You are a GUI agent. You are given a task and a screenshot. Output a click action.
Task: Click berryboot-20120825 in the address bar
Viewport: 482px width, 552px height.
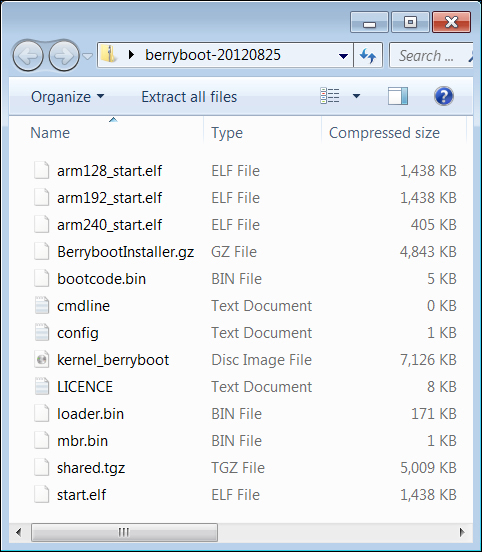pyautogui.click(x=213, y=55)
